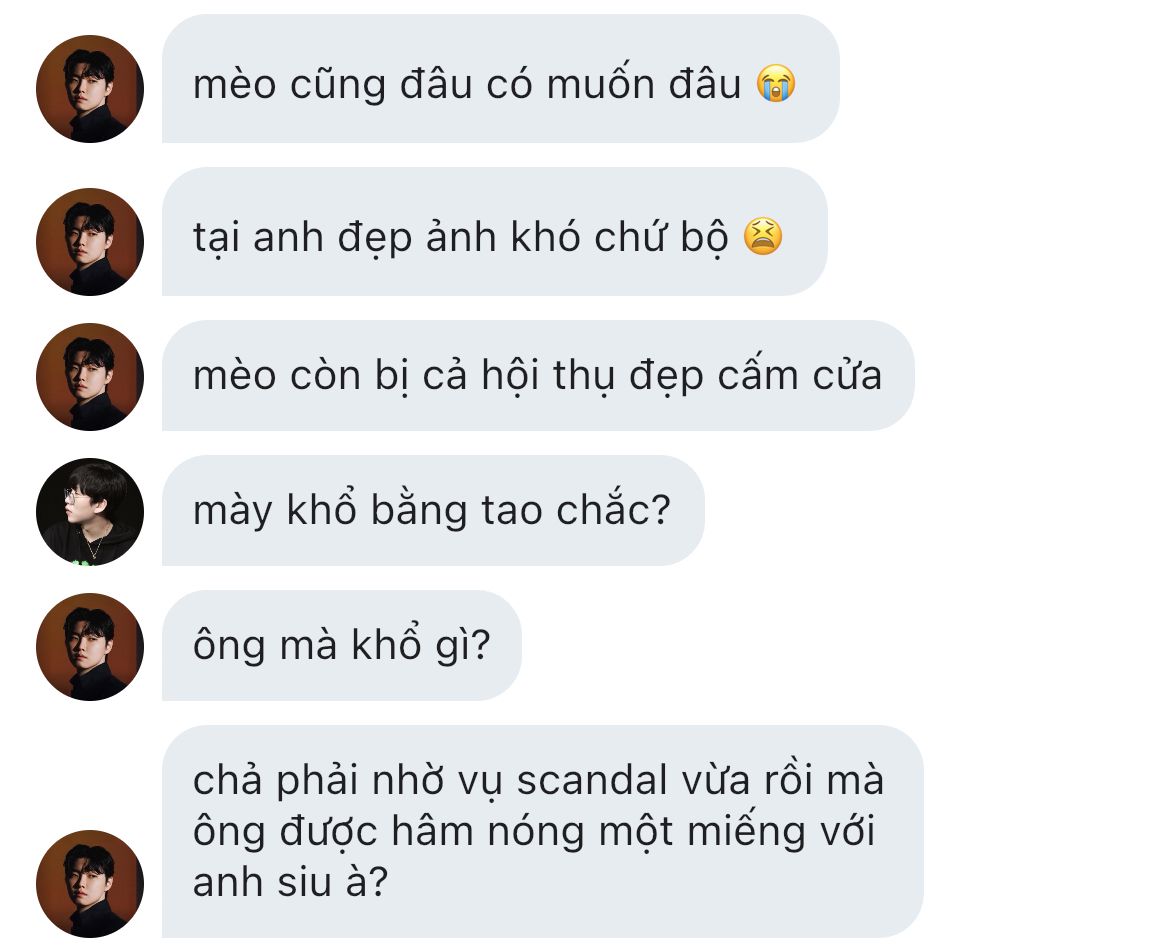This screenshot has width=1170, height=947.
Task: Select message bubble 'tại anh đẹp ảnh khó chứ bộ'
Action: tap(495, 231)
